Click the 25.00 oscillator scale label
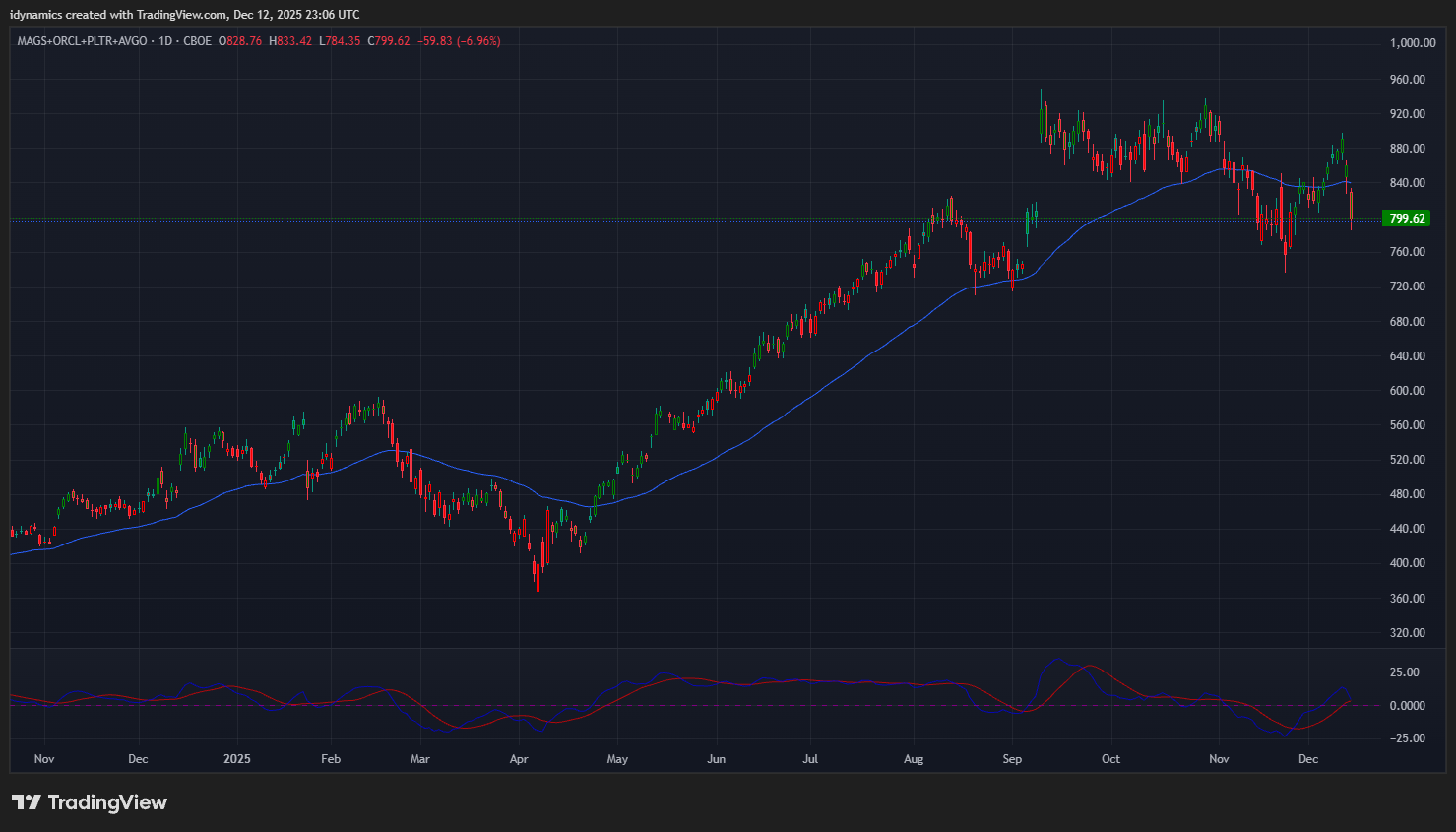1456x832 pixels. coord(1405,672)
